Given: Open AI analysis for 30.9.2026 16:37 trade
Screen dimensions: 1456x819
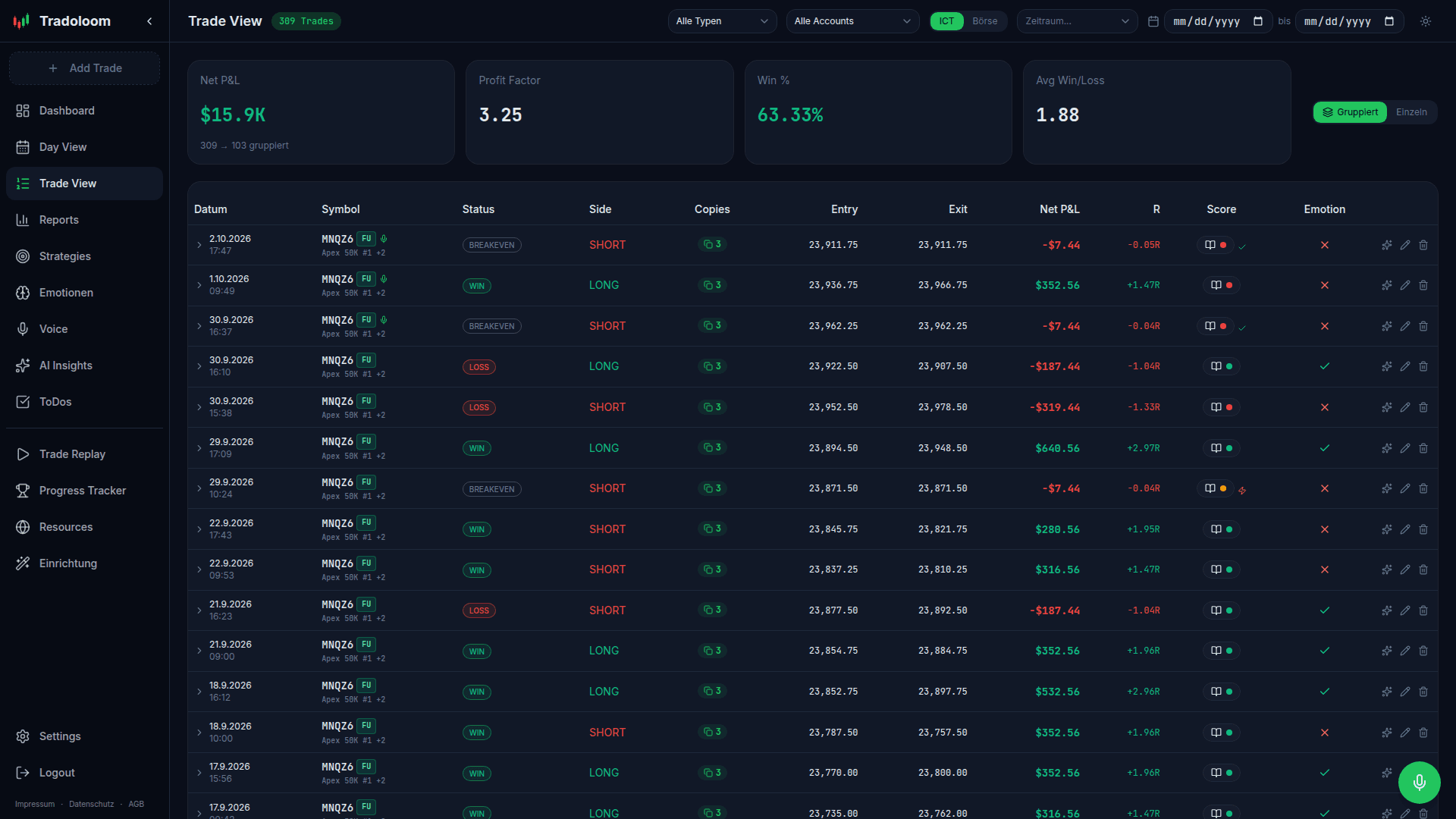Looking at the screenshot, I should pos(1387,326).
